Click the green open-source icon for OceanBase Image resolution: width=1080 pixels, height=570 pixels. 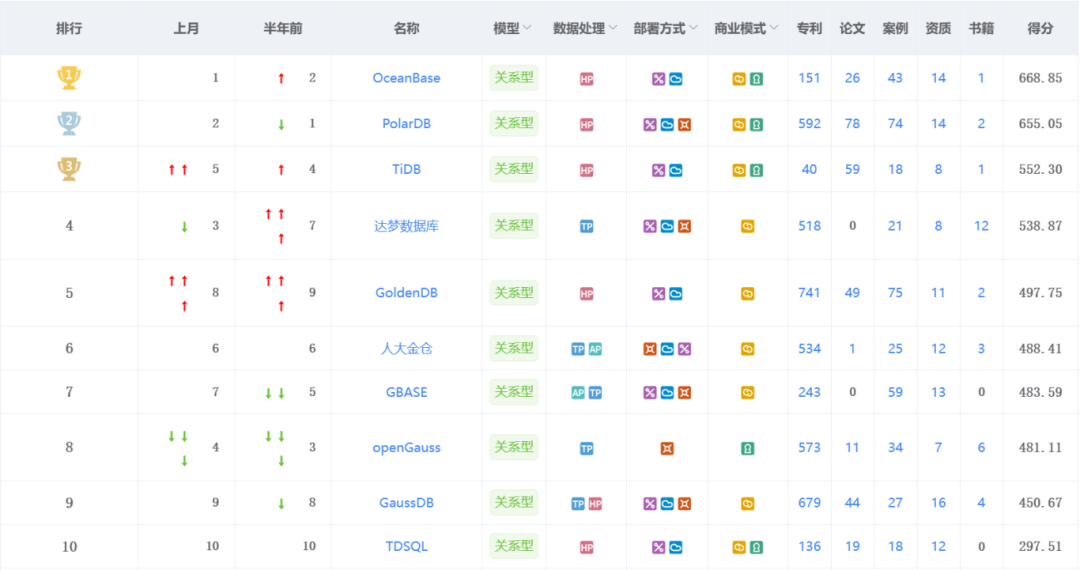(x=756, y=78)
